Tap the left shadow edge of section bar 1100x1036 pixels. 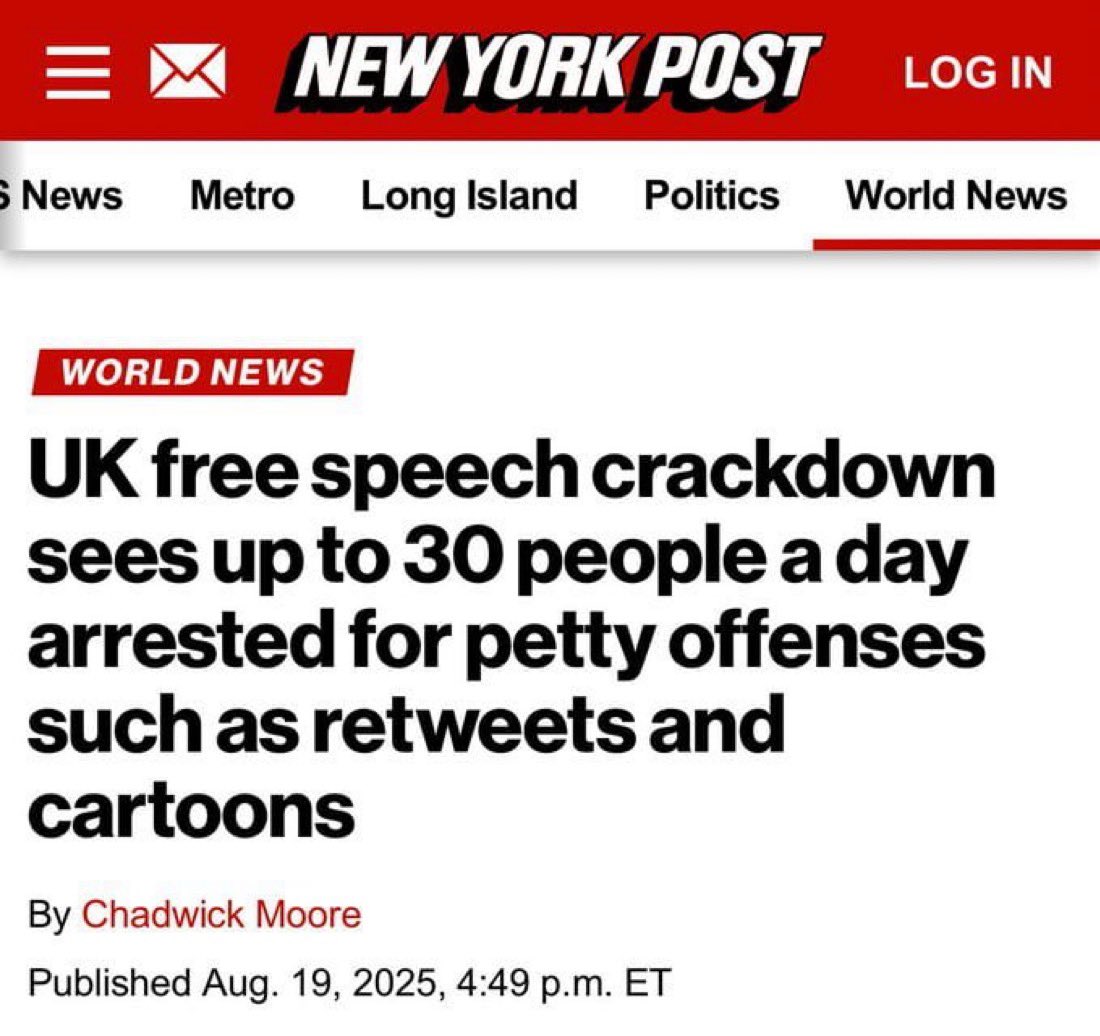7,195
